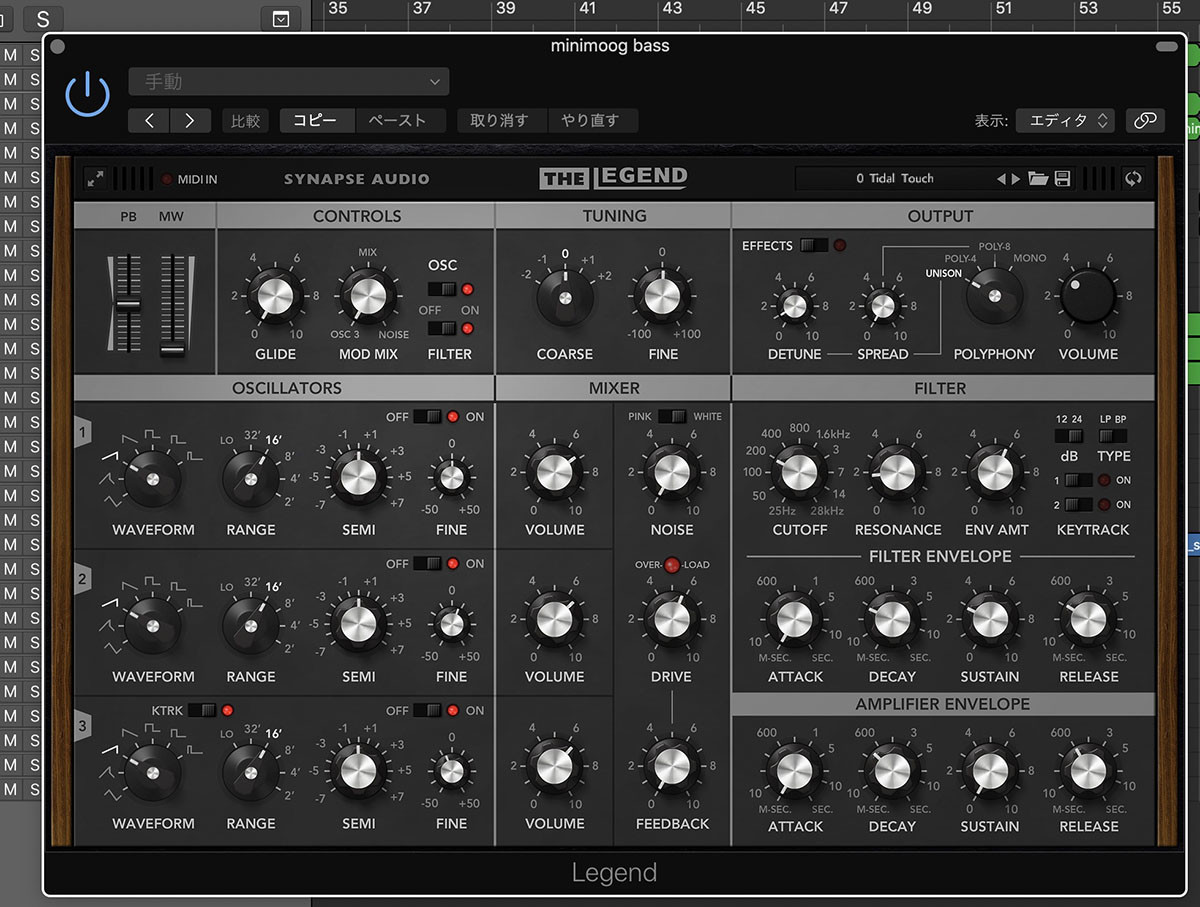Toggle the EFFECTS switch in Output
This screenshot has height=907, width=1200.
coord(813,245)
